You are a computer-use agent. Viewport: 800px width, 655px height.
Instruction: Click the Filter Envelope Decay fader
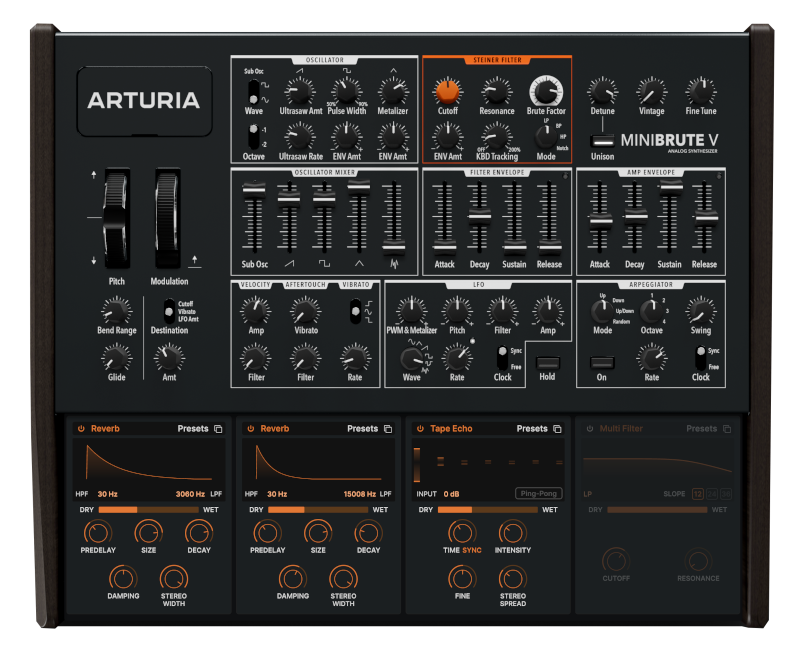click(x=479, y=217)
